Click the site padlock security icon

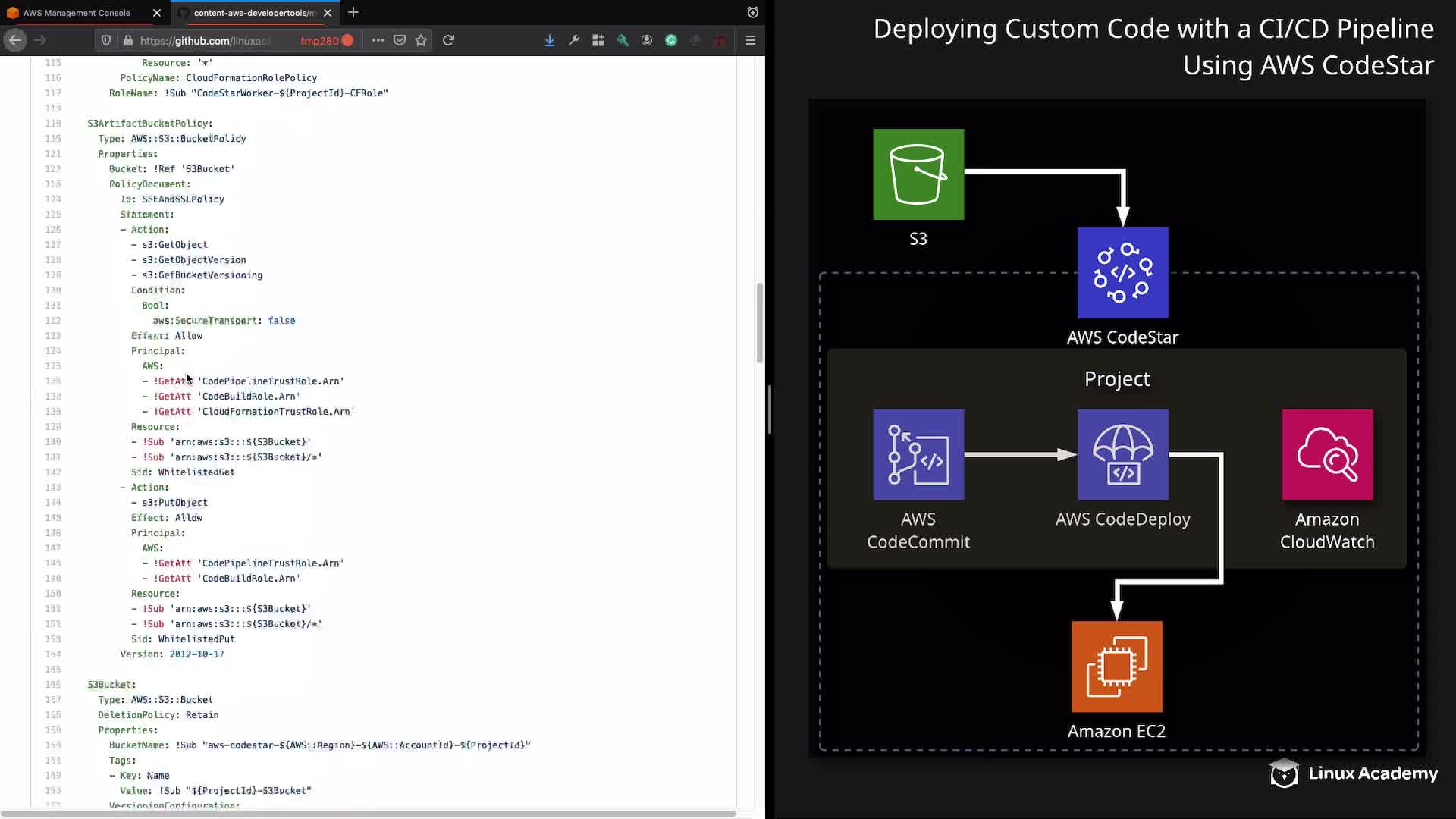127,40
